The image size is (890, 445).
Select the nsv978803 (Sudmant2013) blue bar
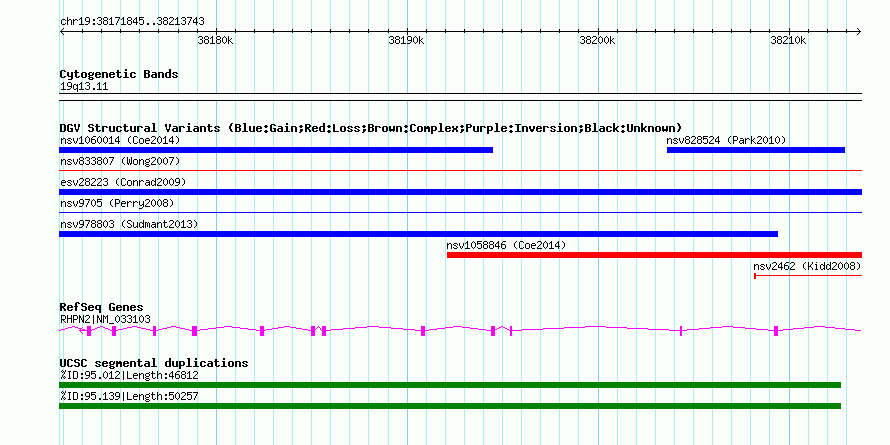[x=418, y=234]
